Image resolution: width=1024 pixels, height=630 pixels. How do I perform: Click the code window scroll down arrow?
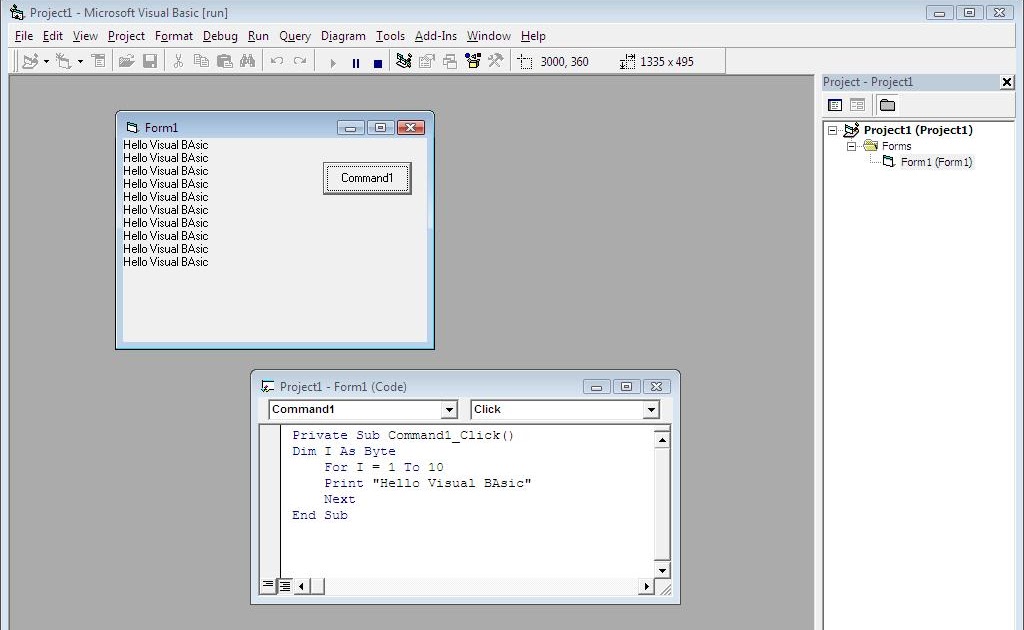click(662, 570)
